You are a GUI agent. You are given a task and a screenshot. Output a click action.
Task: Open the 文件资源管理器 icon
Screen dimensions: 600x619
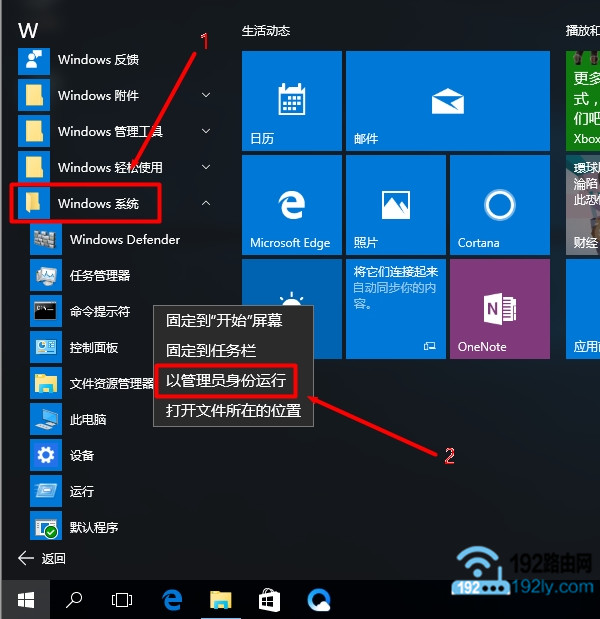coord(46,383)
